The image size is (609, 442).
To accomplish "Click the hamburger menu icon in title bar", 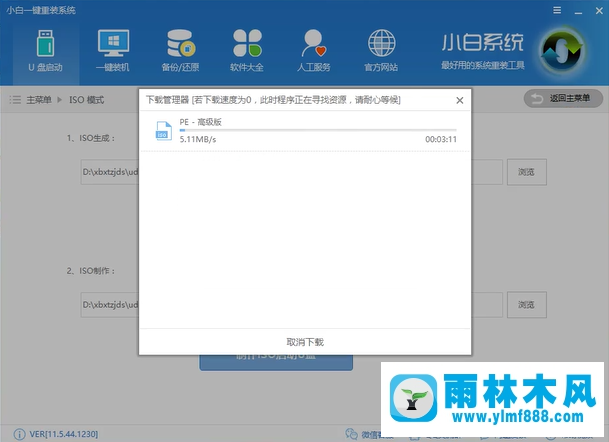I will [557, 10].
